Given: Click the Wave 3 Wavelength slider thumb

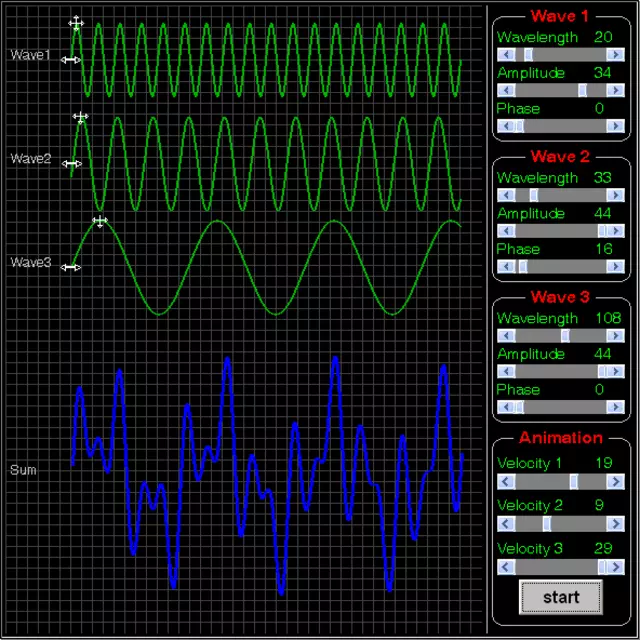Looking at the screenshot, I should point(565,336).
